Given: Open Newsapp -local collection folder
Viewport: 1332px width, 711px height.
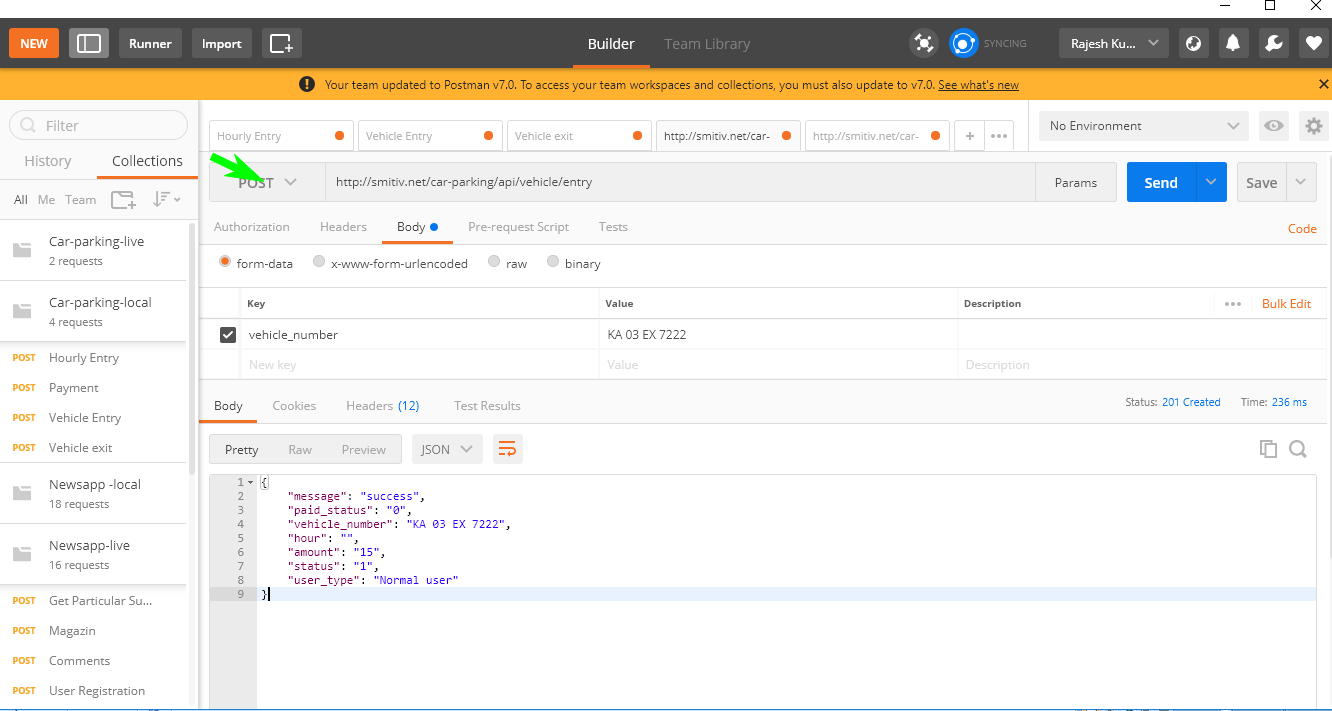Looking at the screenshot, I should (93, 493).
